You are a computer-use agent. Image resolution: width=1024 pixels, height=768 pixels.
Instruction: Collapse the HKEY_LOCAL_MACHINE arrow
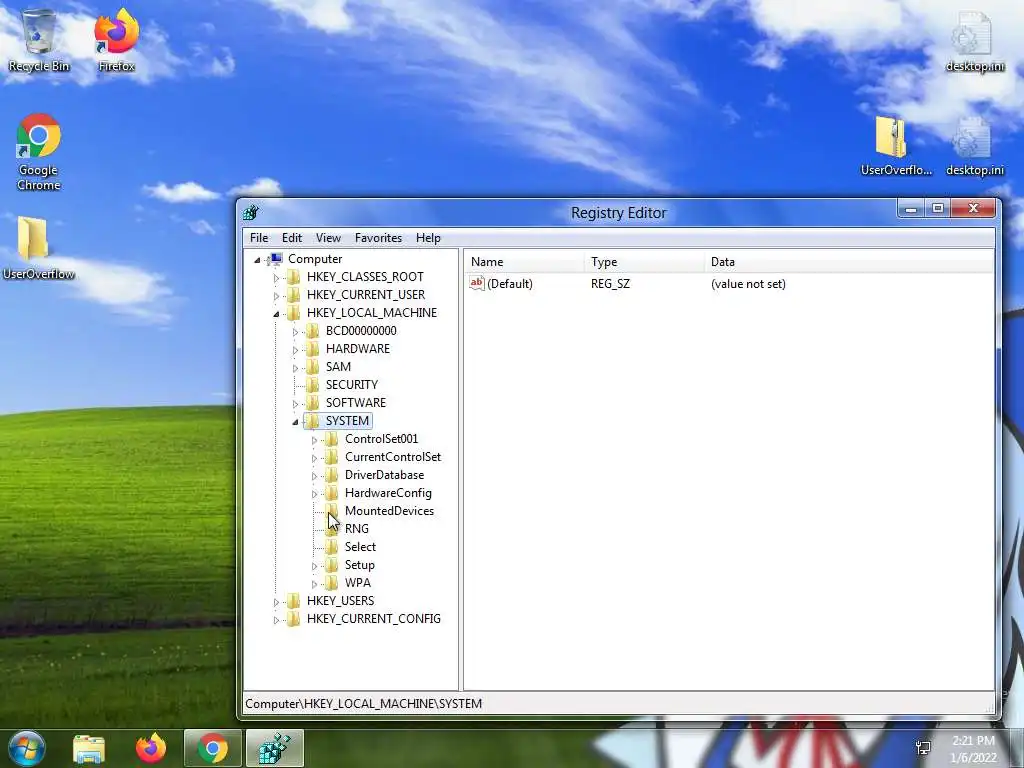pos(276,314)
